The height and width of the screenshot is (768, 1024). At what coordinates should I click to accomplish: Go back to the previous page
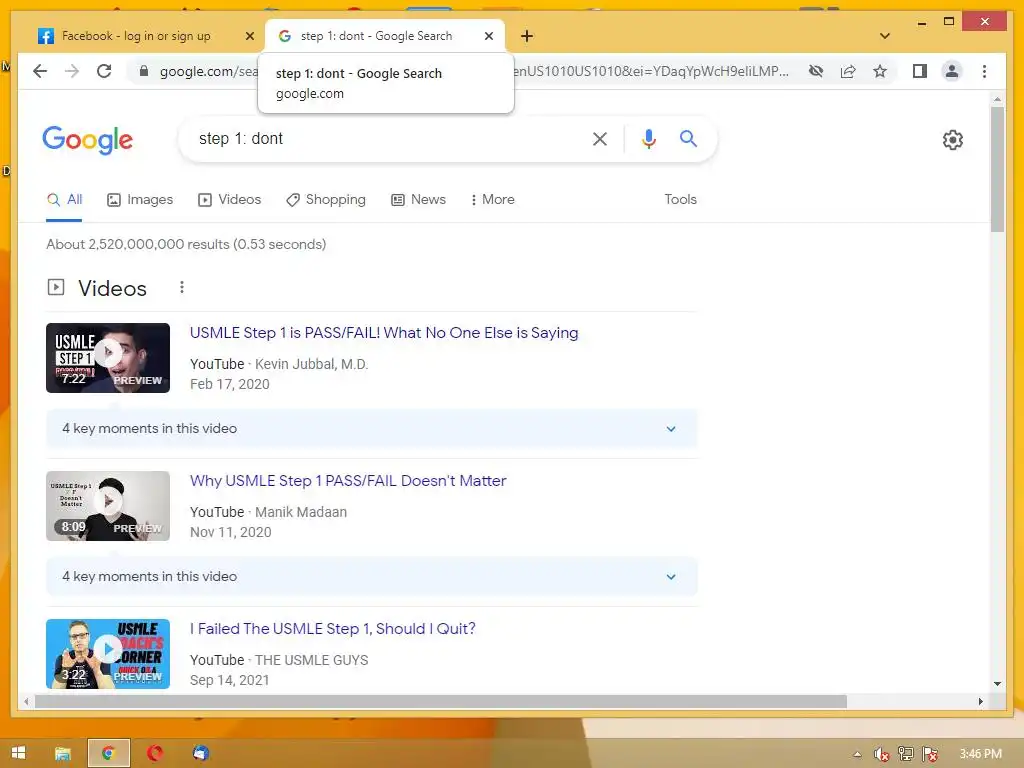pyautogui.click(x=40, y=71)
